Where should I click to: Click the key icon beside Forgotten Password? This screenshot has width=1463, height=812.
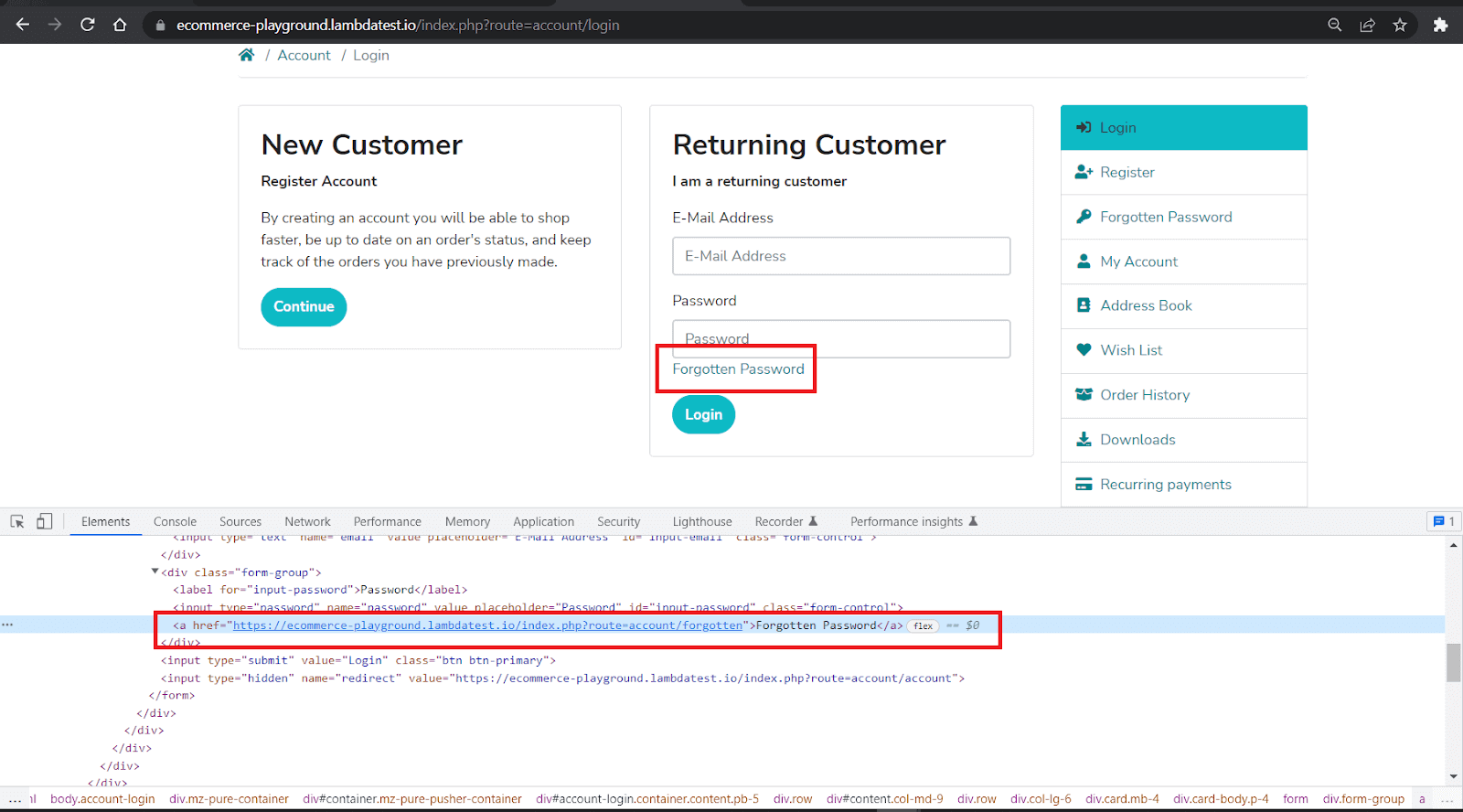(1084, 217)
